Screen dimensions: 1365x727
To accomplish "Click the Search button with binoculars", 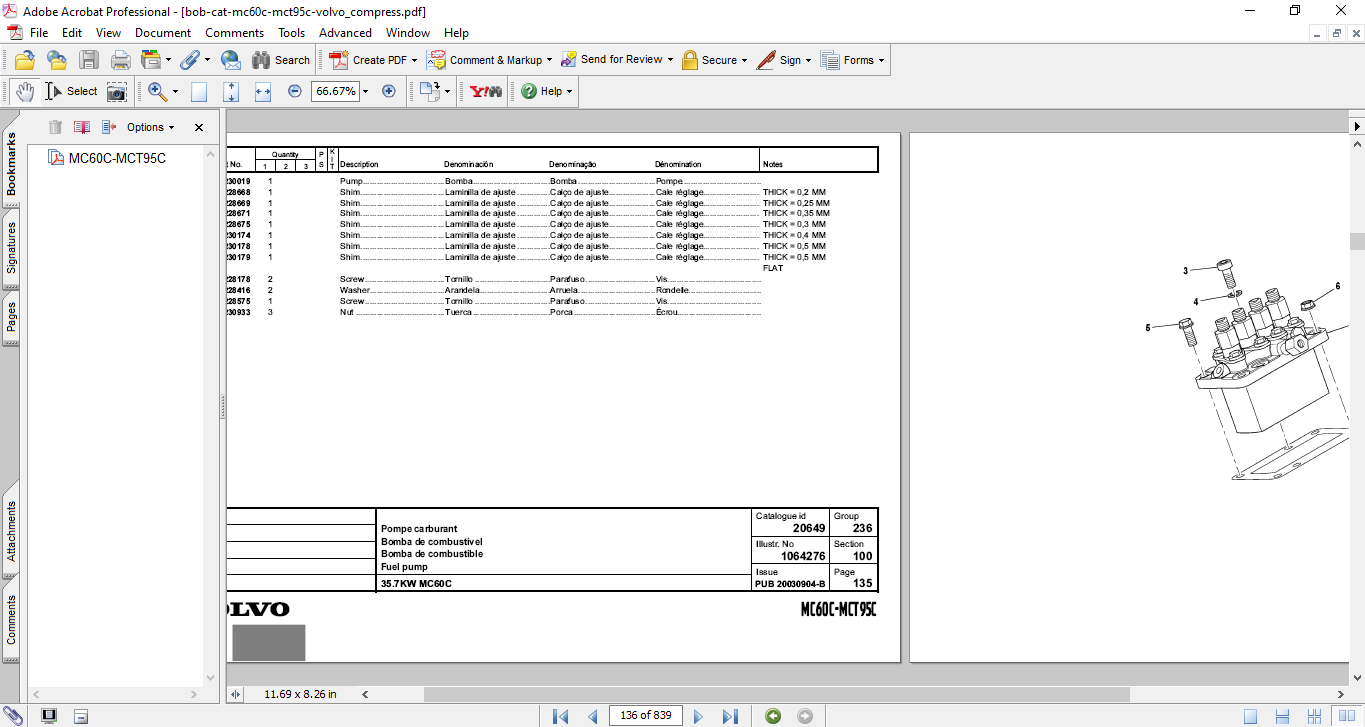I will tap(281, 60).
